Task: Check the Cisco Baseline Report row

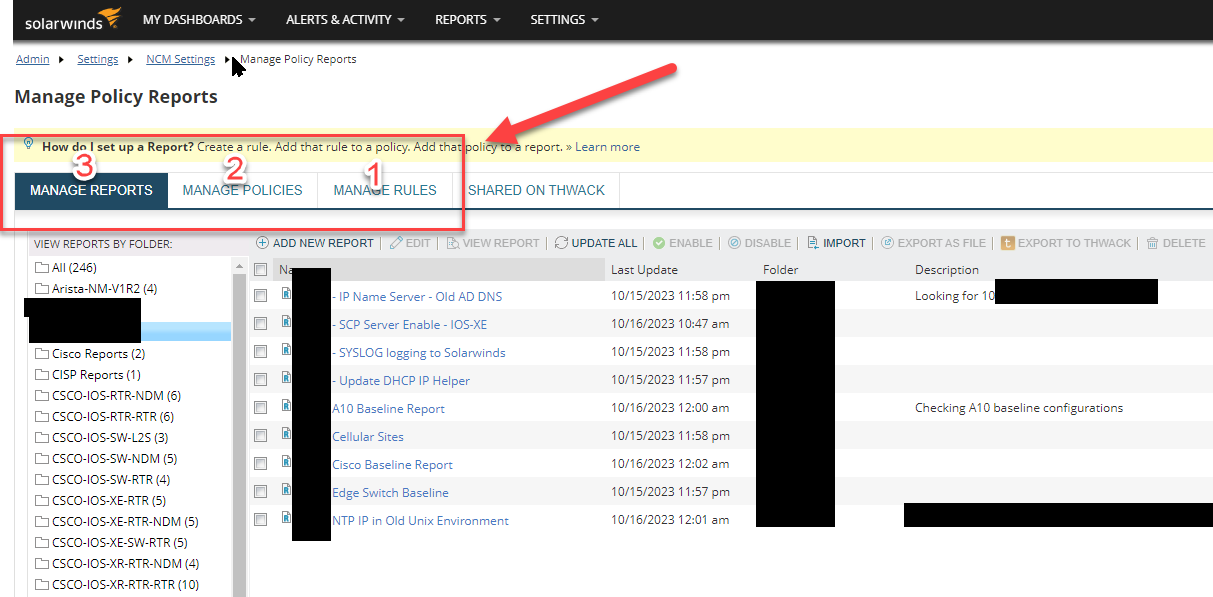Action: [261, 464]
